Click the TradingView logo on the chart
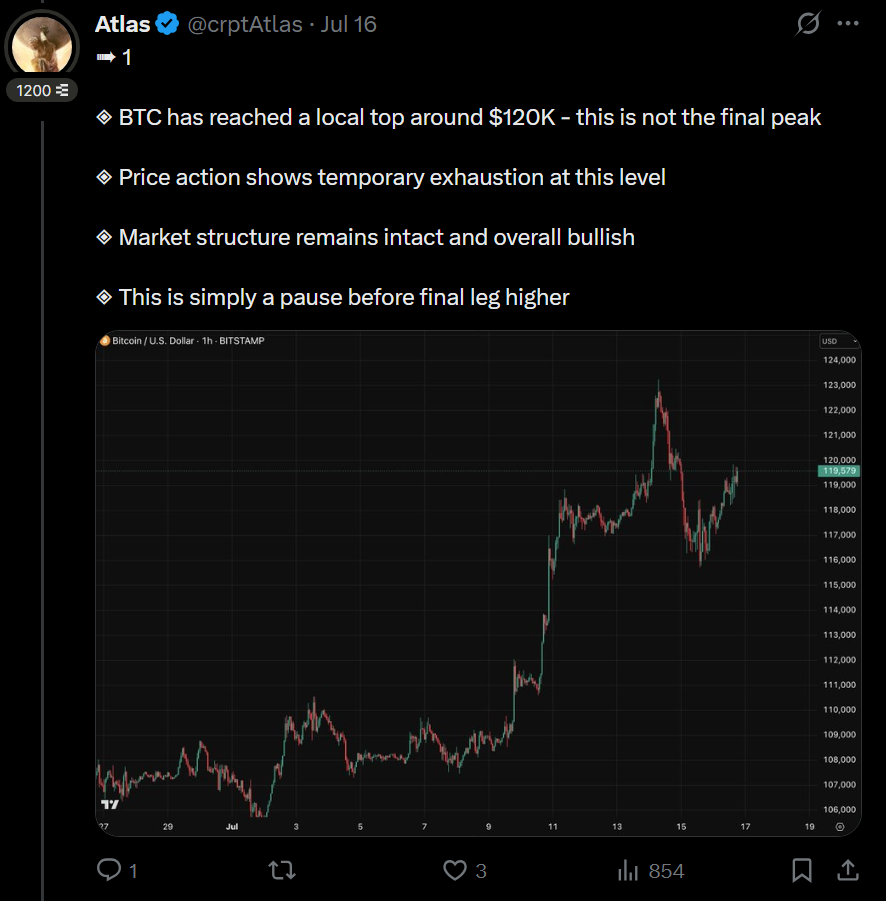The width and height of the screenshot is (886, 901). [x=110, y=804]
